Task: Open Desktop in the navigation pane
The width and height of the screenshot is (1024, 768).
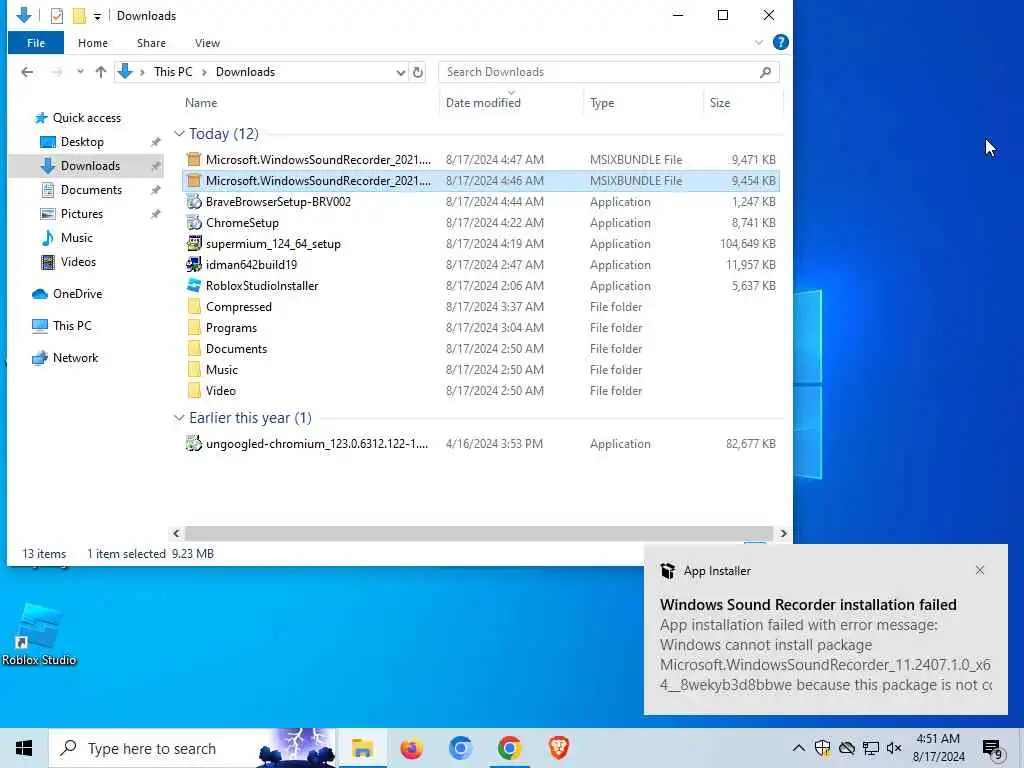Action: coord(82,142)
